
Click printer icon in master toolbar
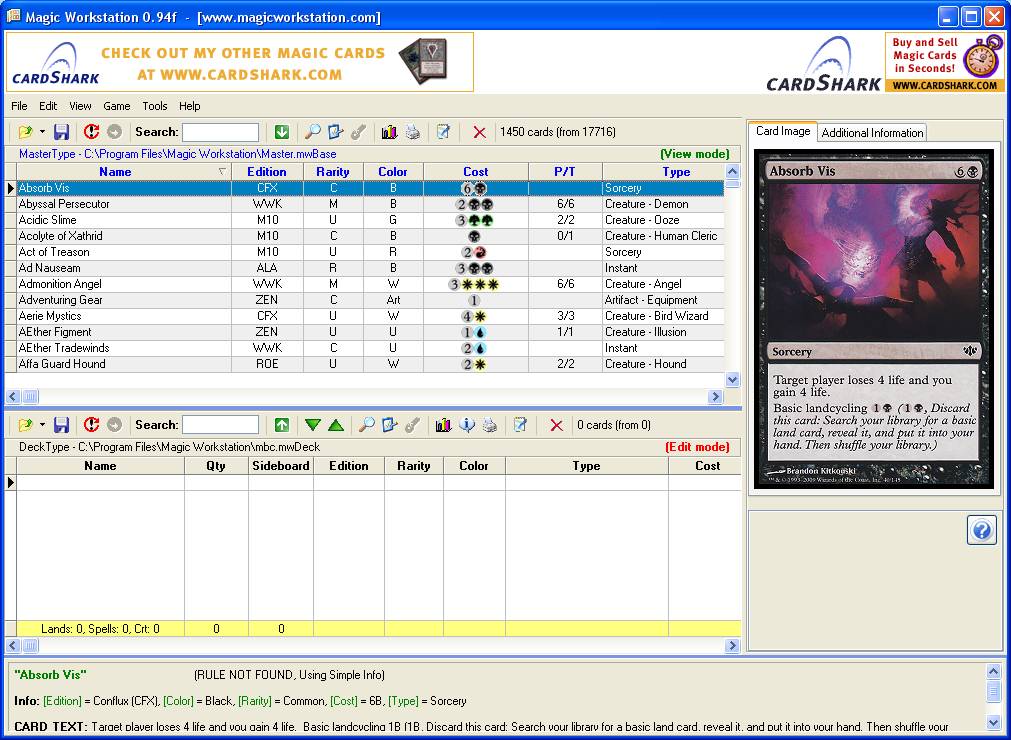pyautogui.click(x=413, y=132)
